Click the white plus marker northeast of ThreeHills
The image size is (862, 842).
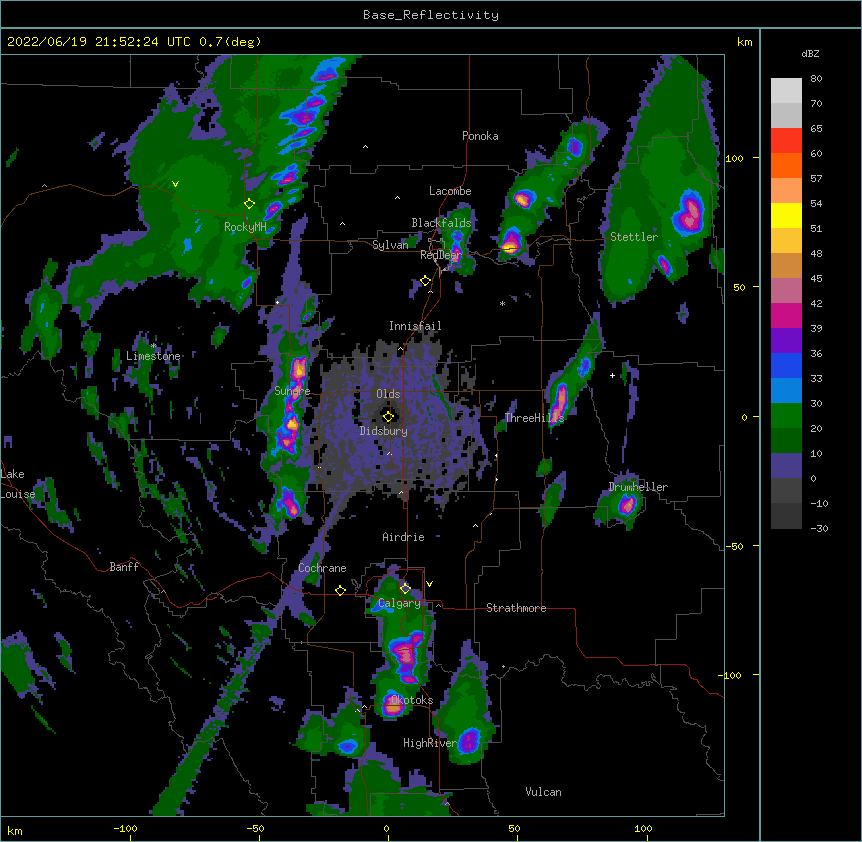(x=612, y=375)
